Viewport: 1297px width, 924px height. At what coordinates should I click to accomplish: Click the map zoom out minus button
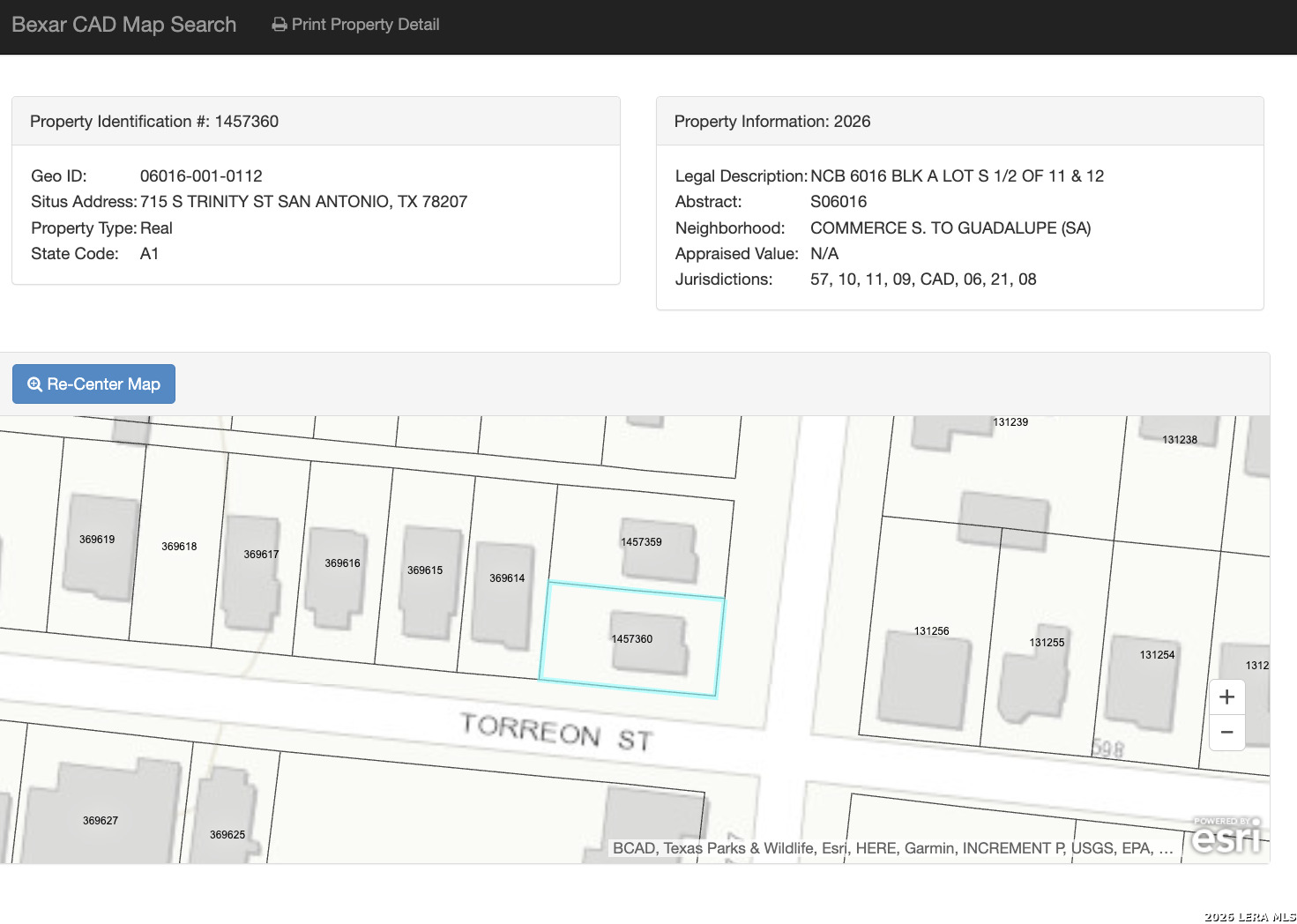pos(1226,733)
